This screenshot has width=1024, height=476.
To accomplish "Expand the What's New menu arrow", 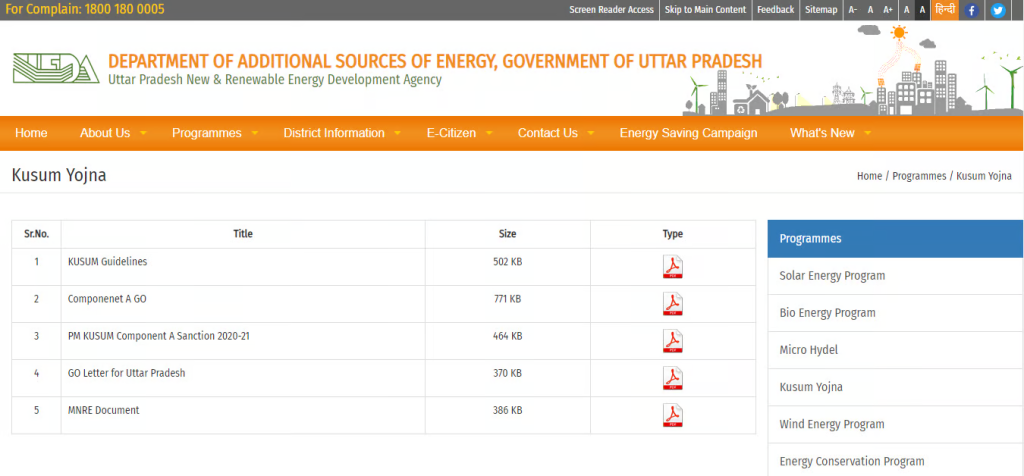I will (x=867, y=133).
